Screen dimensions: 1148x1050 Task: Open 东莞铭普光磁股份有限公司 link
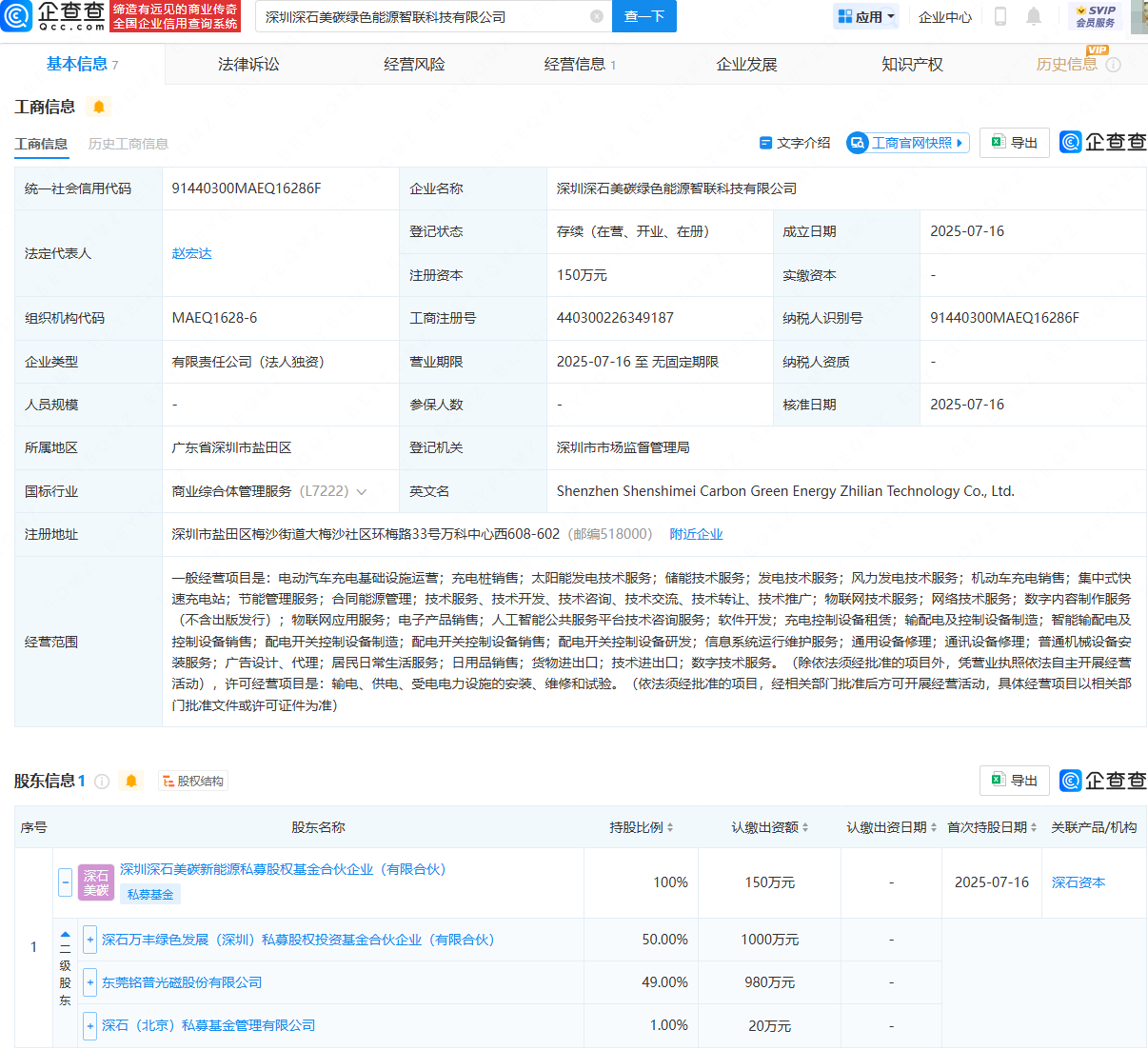(182, 982)
